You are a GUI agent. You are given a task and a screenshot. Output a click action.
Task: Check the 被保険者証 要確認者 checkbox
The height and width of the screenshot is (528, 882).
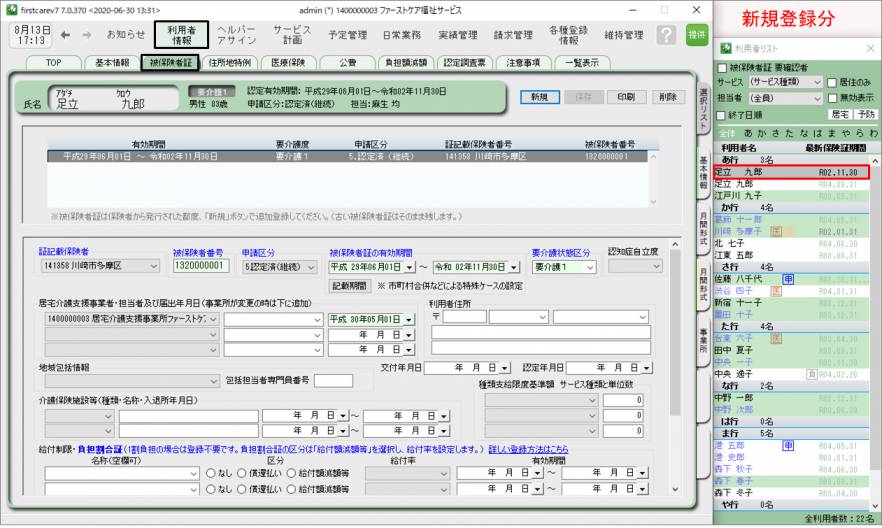[x=722, y=67]
